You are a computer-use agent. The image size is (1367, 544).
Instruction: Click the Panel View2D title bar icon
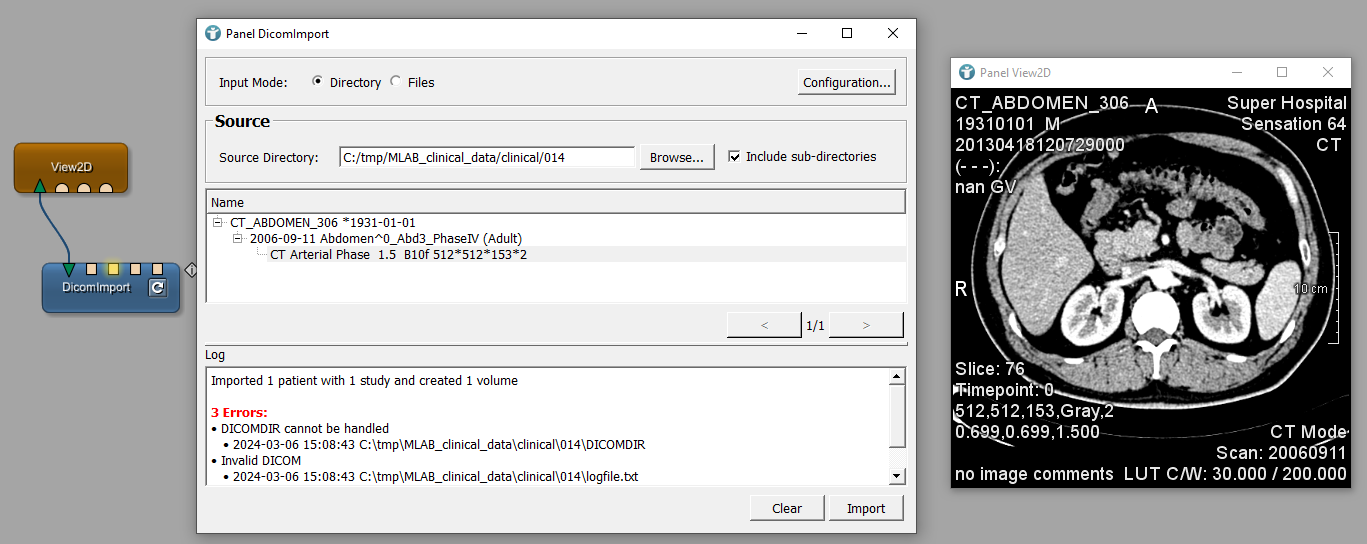click(x=966, y=72)
